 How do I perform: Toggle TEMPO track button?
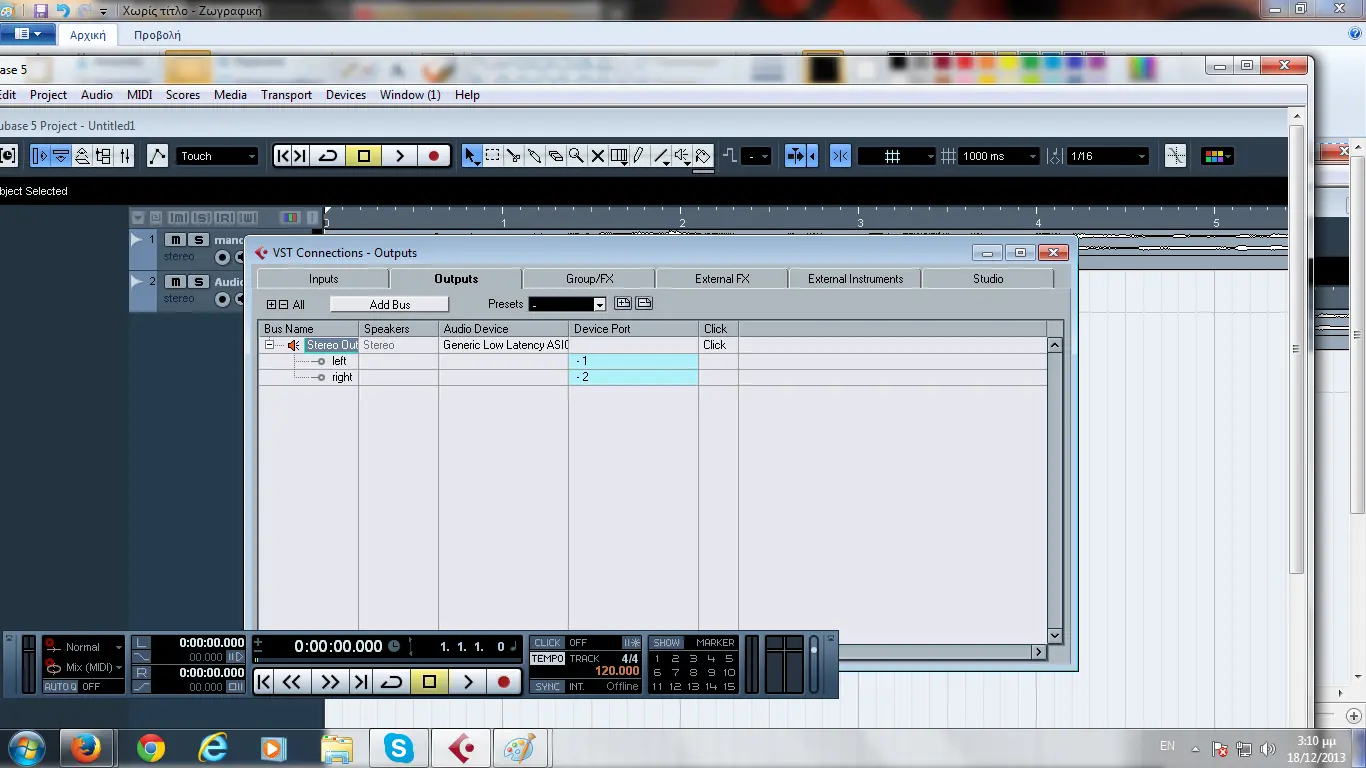547,659
